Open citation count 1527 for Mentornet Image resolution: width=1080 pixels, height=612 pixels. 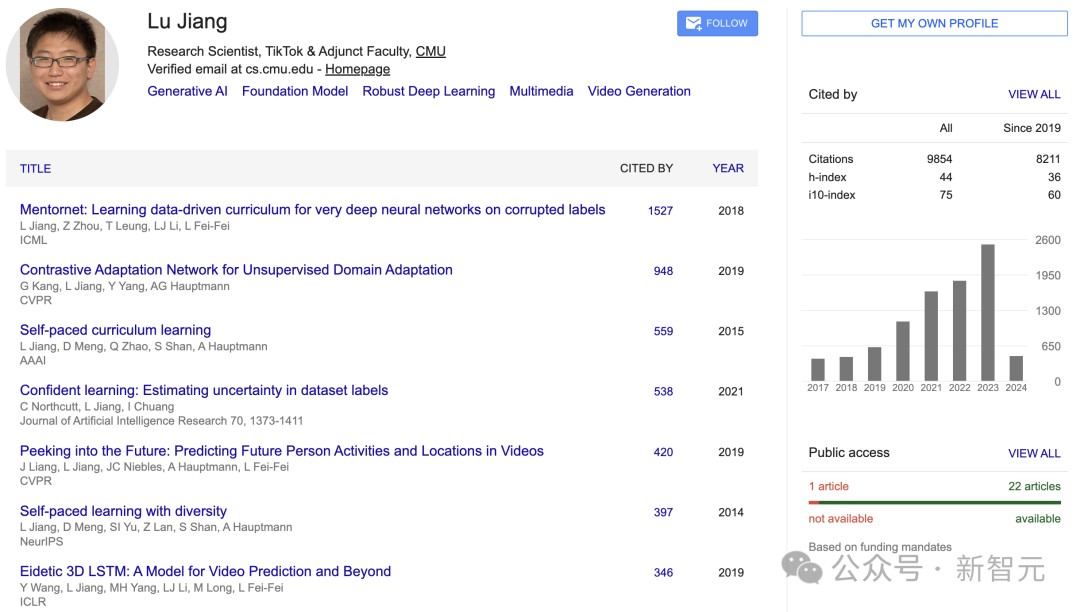(x=660, y=211)
